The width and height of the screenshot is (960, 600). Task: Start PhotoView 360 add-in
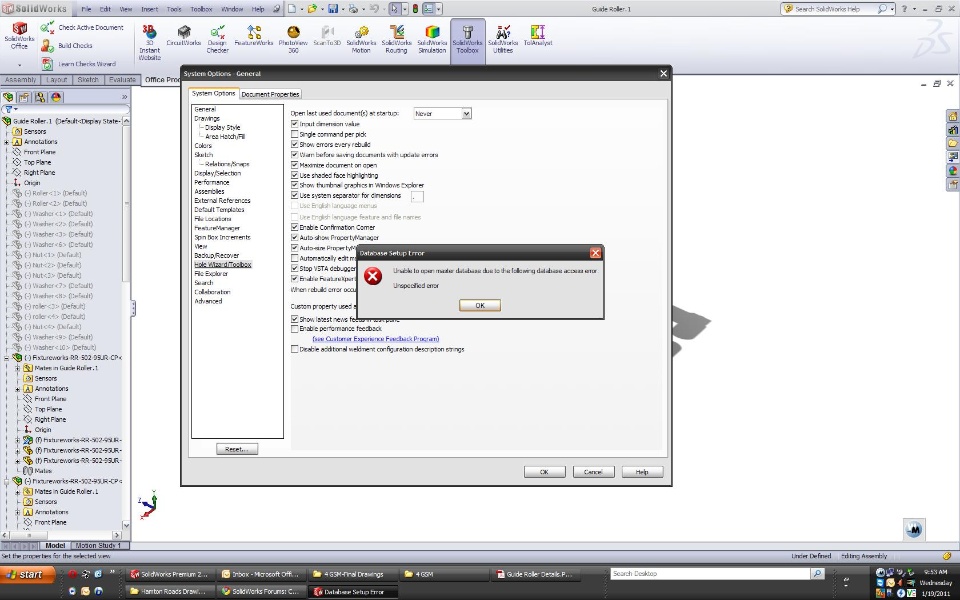pos(293,39)
